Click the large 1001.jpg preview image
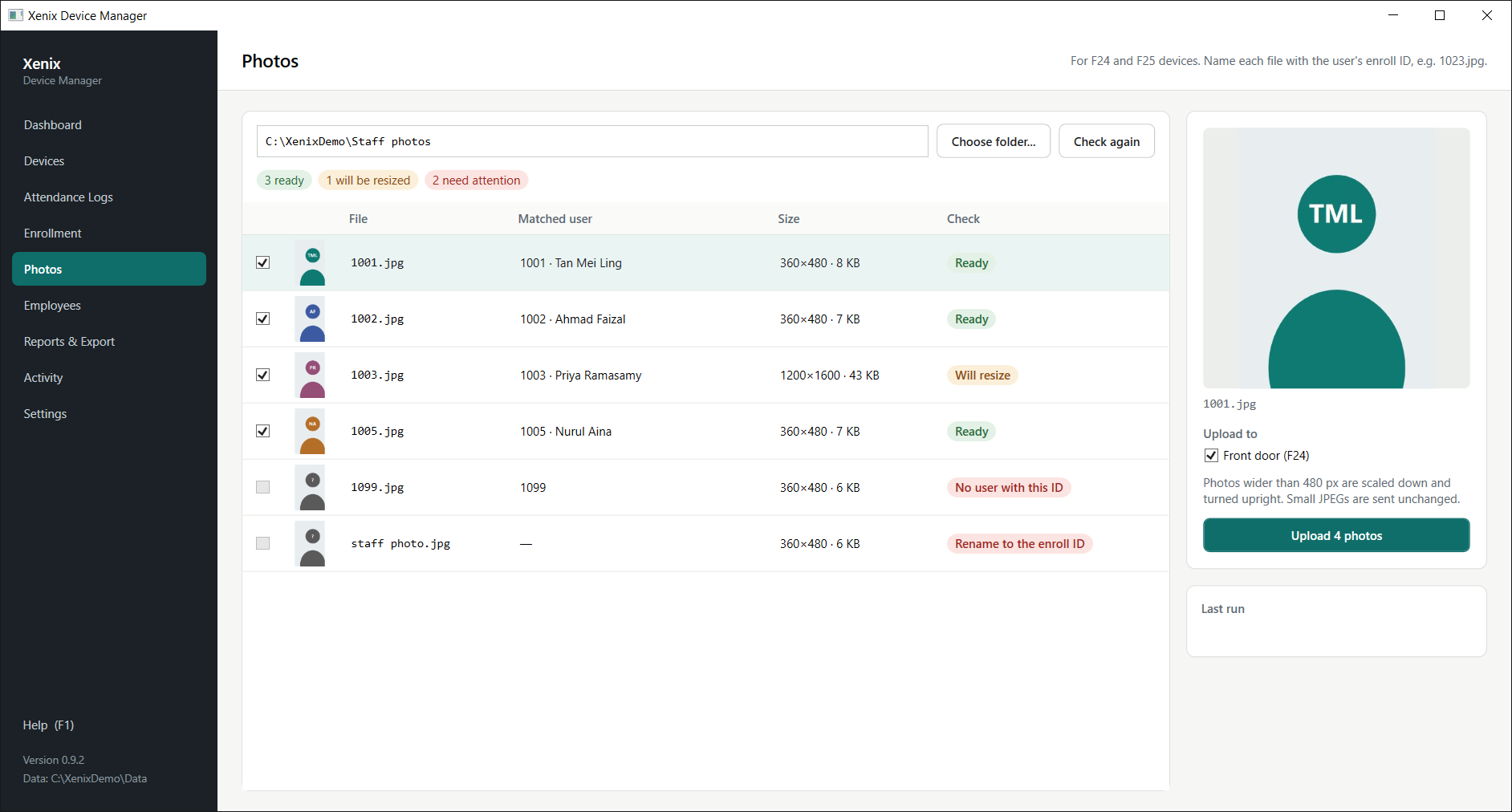The height and width of the screenshot is (812, 1512). pos(1336,258)
